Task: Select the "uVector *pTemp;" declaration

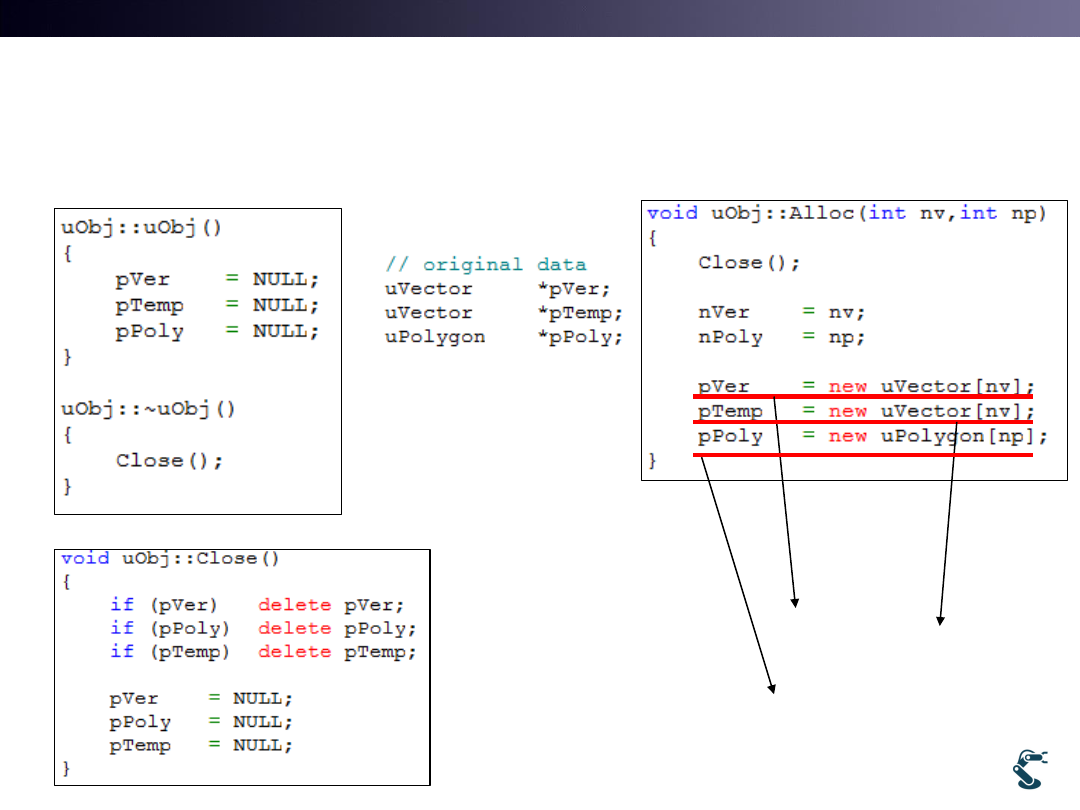Action: tap(504, 313)
